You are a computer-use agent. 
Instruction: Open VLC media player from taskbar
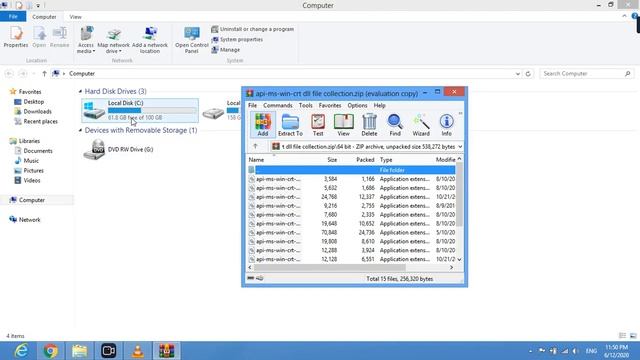click(x=138, y=351)
